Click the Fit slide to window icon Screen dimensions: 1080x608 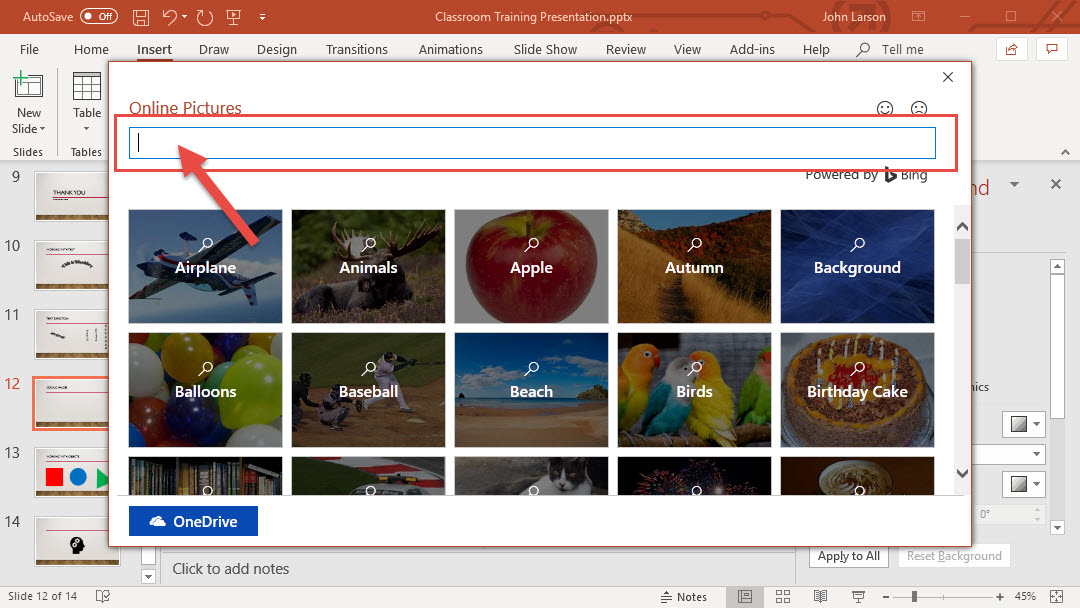[x=1057, y=597]
